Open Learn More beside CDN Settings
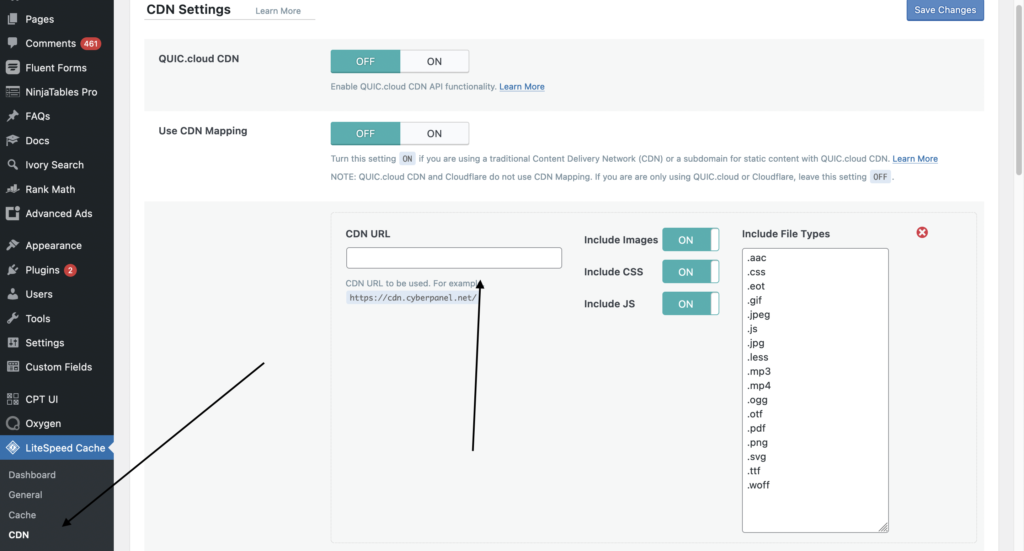The width and height of the screenshot is (1024, 551). tap(278, 11)
